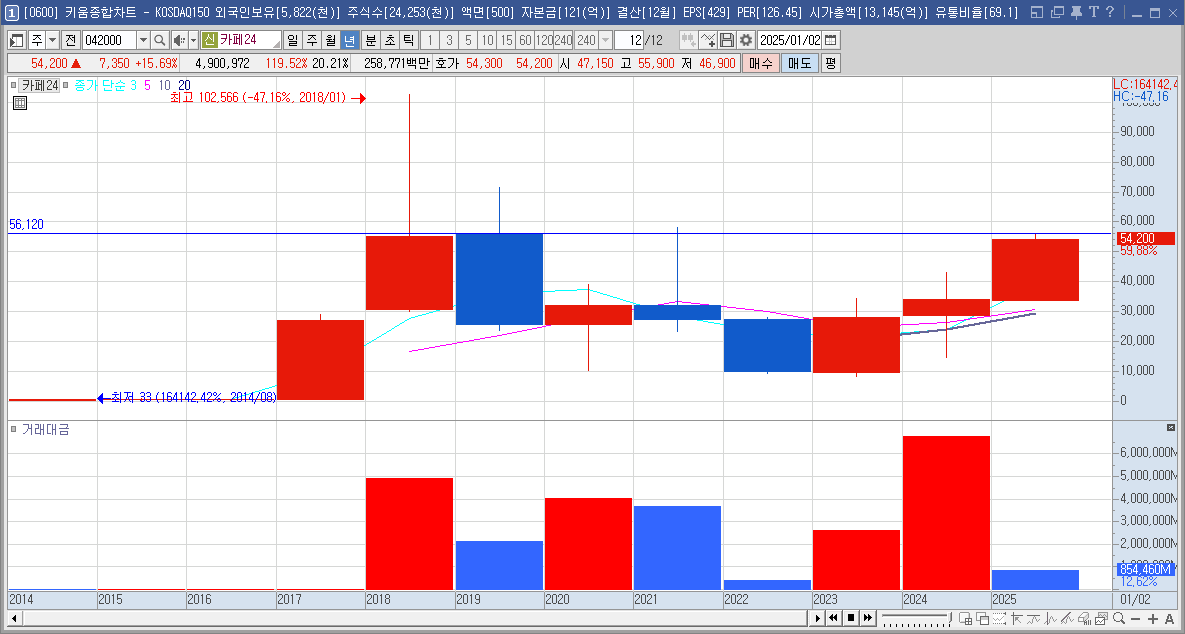This screenshot has width=1185, height=634.
Task: Click the duplicate window icon in title bar
Action: coord(1057,12)
